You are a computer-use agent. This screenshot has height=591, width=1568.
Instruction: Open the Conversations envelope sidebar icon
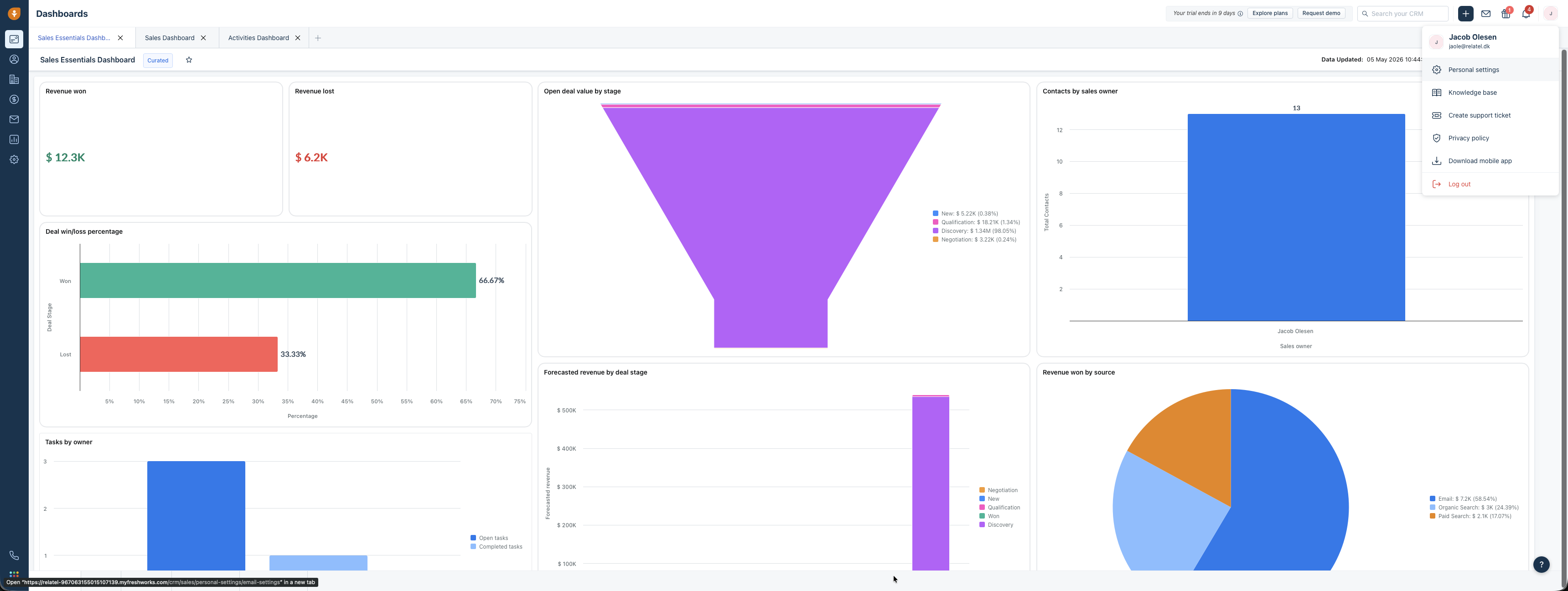[14, 120]
